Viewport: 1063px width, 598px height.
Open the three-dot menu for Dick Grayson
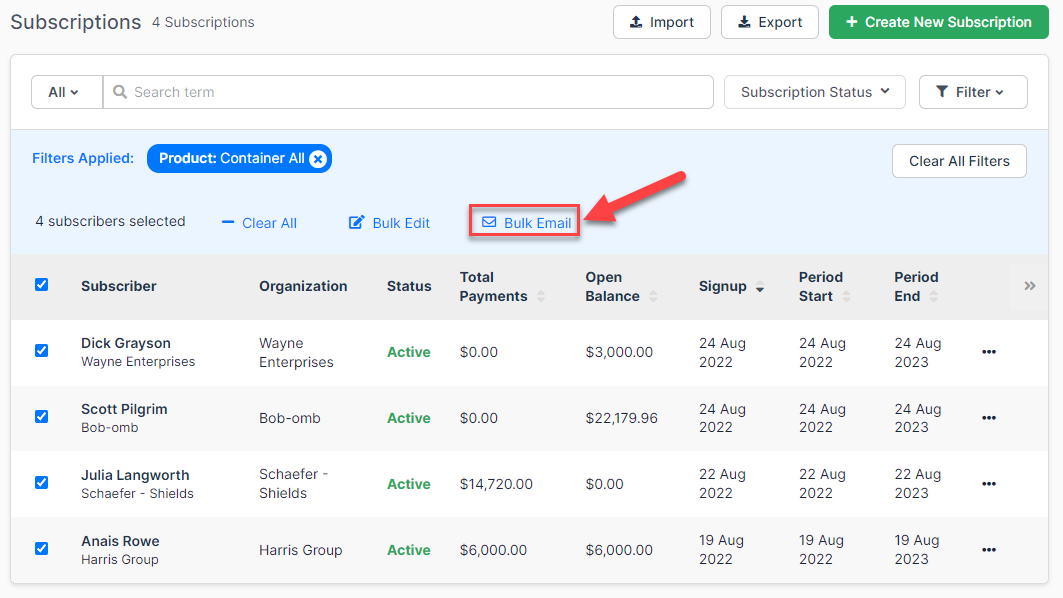[988, 352]
